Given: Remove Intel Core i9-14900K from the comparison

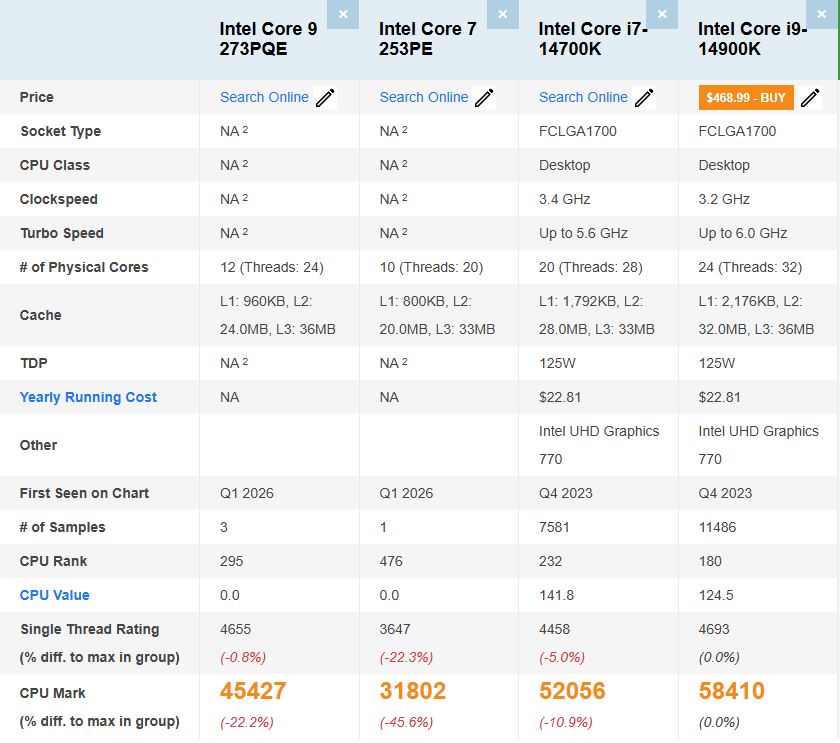Looking at the screenshot, I should click(x=823, y=15).
